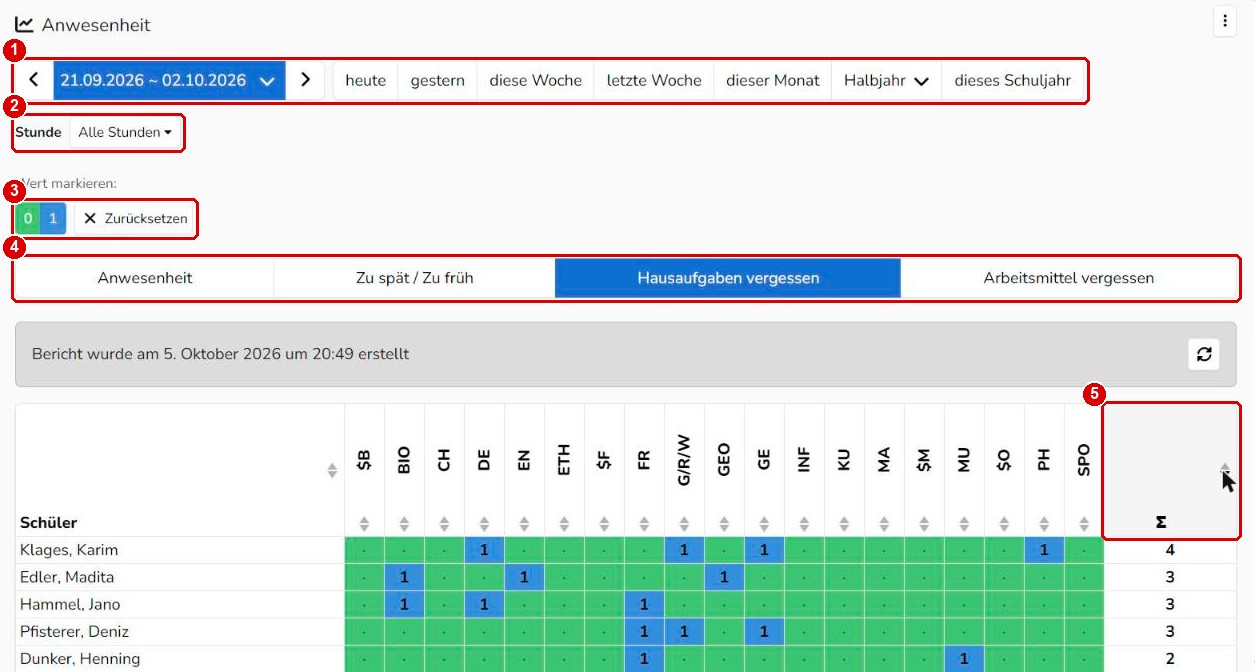This screenshot has width=1255, height=672.
Task: Open the date range 21.09.2026 ~ 02.10.2026 dropdown
Action: click(x=169, y=80)
